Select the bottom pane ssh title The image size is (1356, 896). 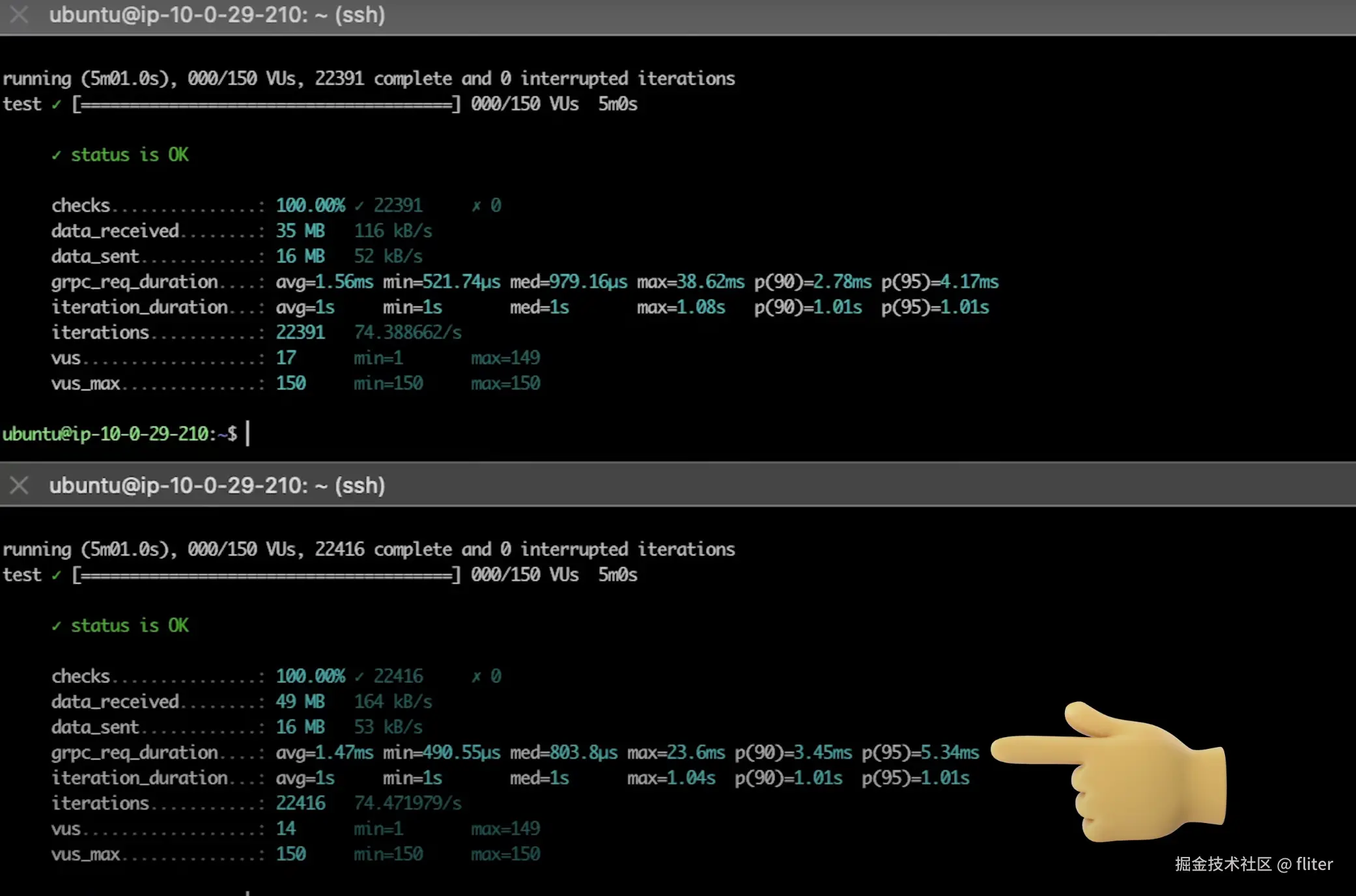[x=217, y=485]
